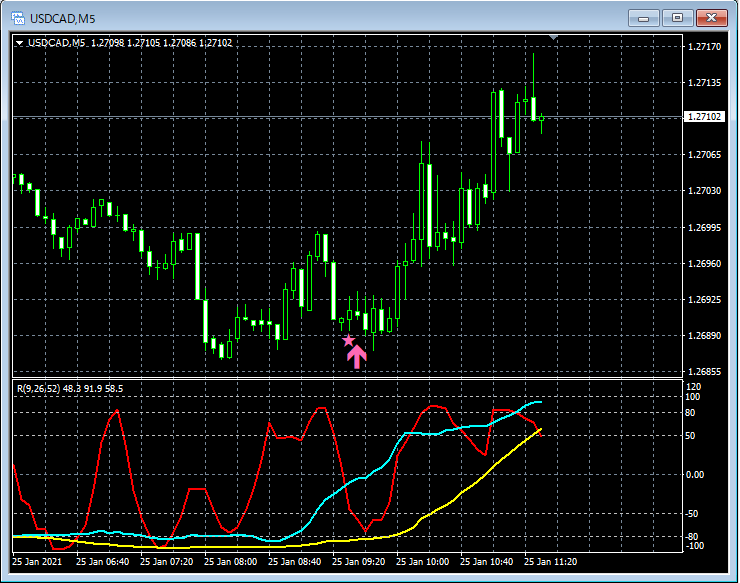Close the USDCAD,M5 chart window
The width and height of the screenshot is (740, 583).
[712, 18]
